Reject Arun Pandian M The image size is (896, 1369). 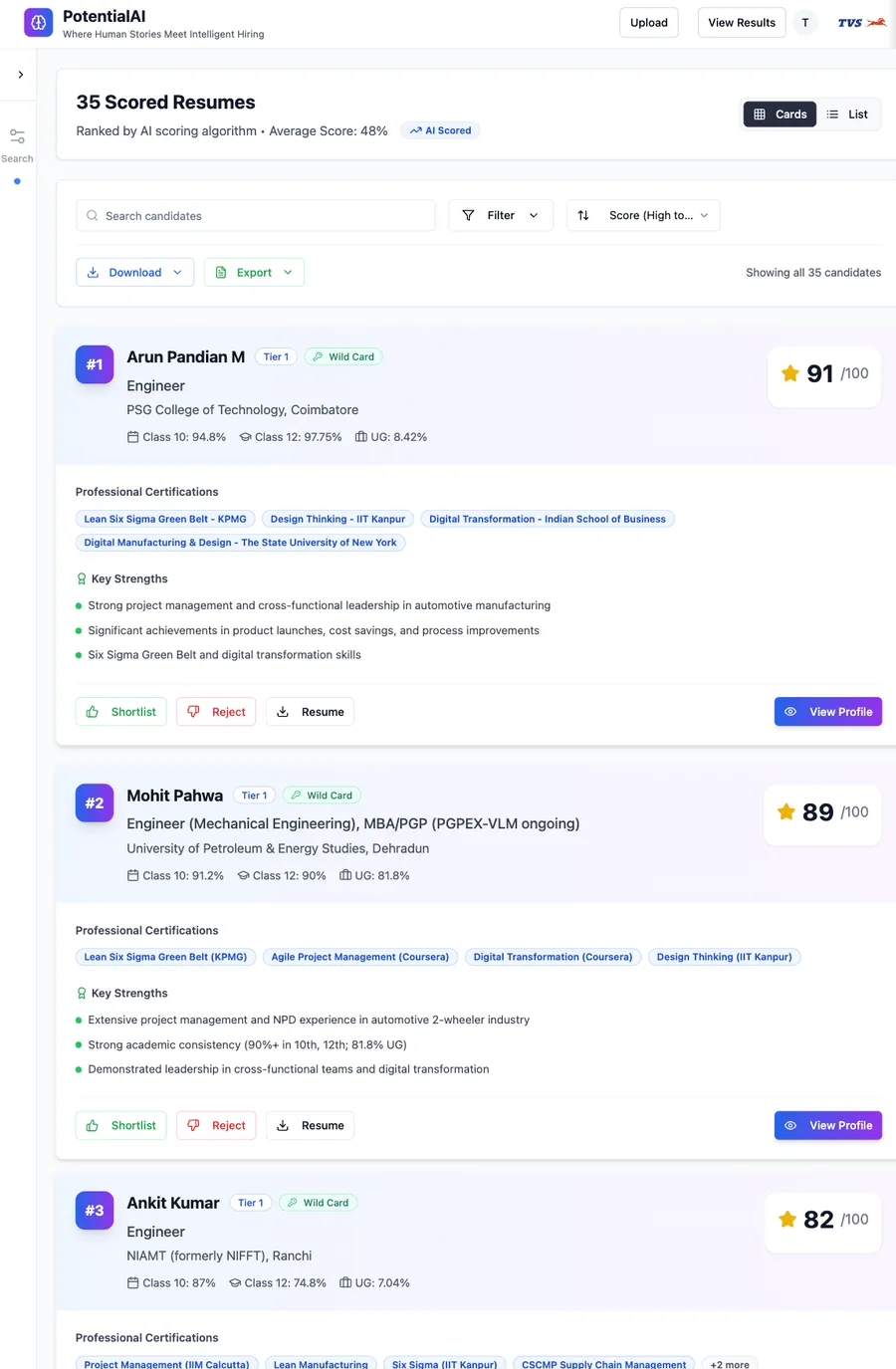(216, 712)
